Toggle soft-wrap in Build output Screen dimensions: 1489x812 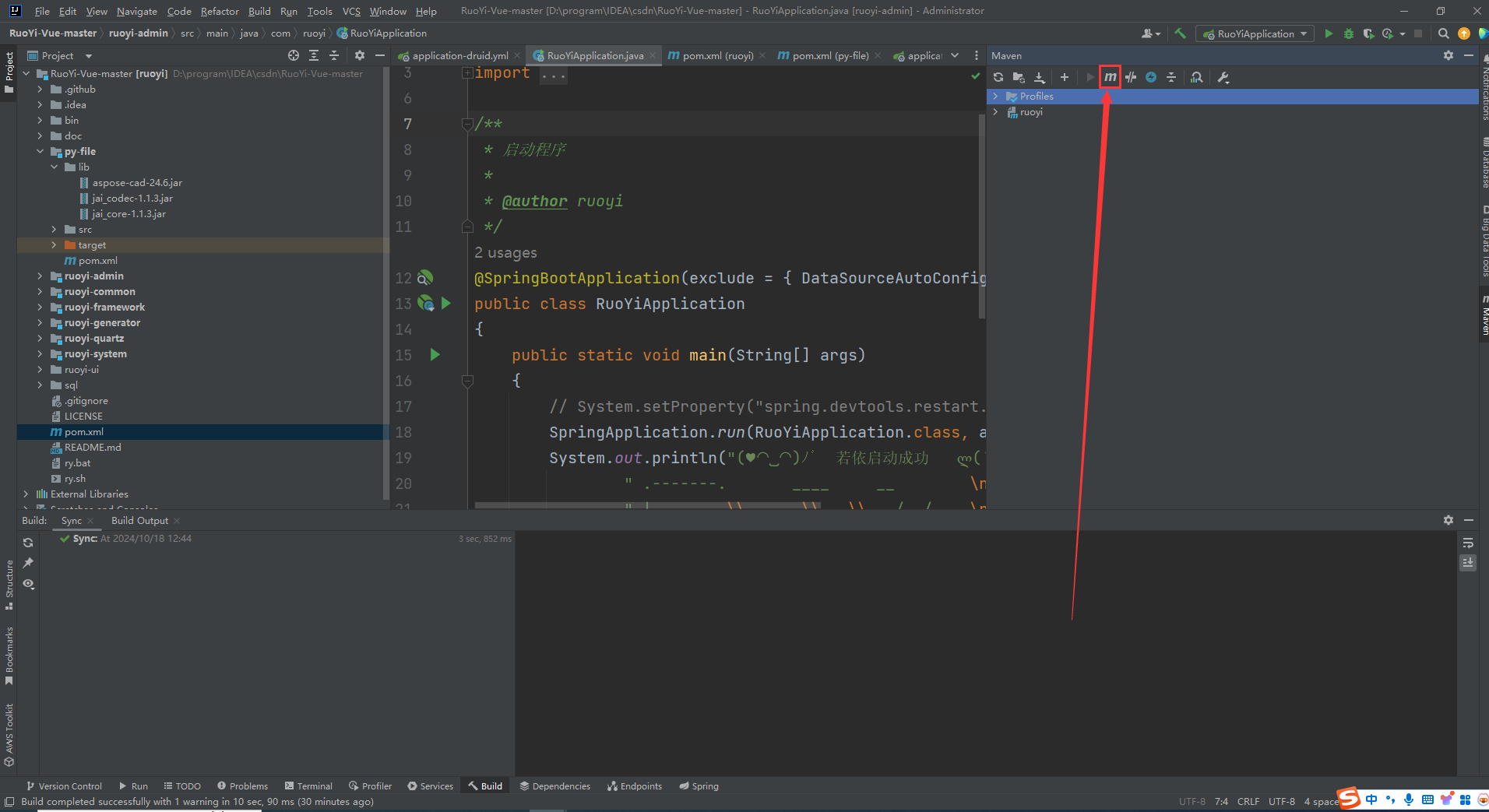coord(1468,543)
